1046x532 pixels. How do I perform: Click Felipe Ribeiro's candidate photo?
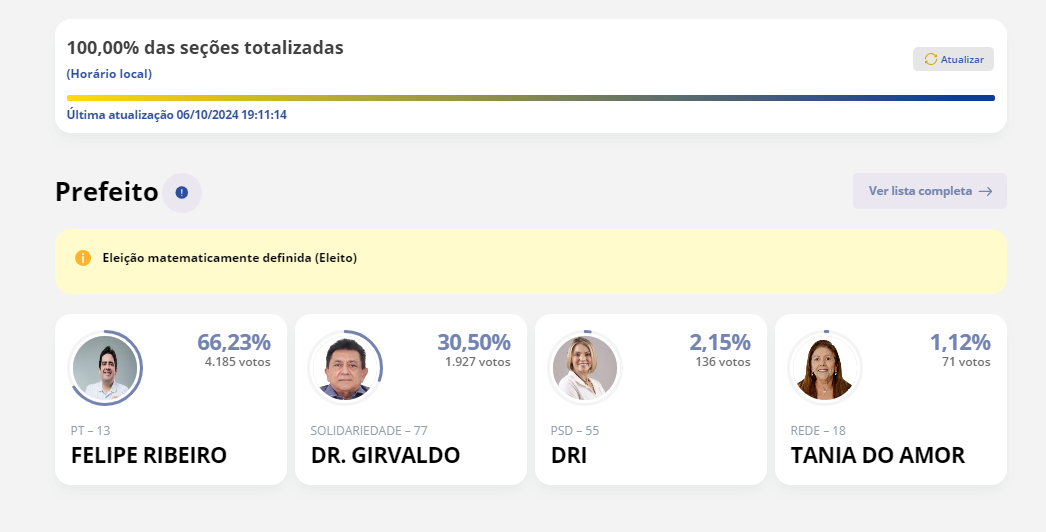[x=105, y=367]
